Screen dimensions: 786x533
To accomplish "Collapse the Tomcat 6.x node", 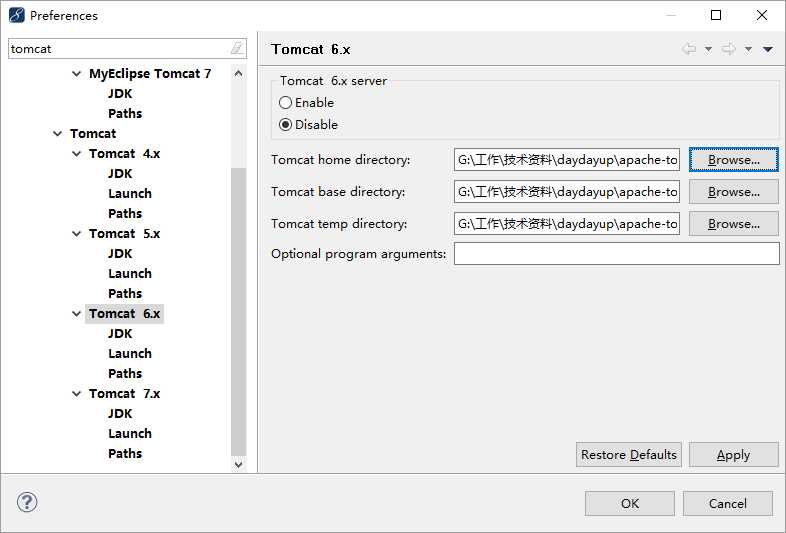I will point(76,314).
